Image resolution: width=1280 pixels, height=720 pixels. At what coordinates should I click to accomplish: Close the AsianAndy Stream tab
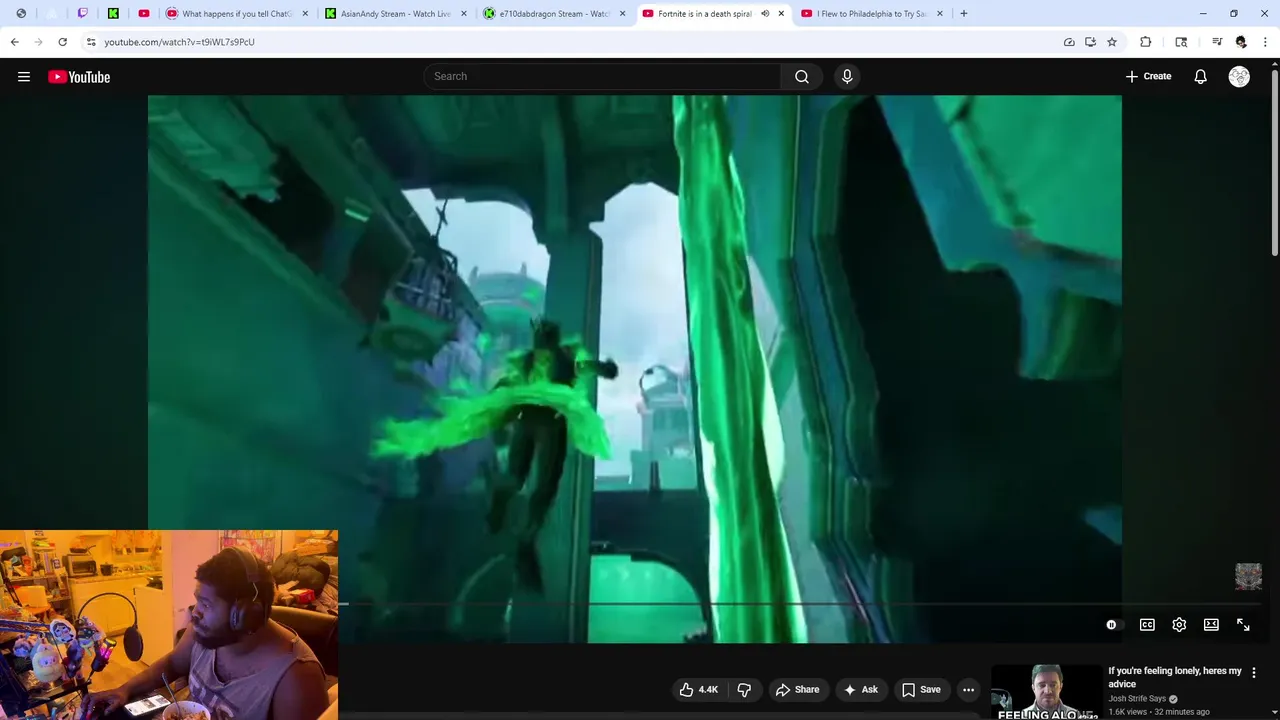[464, 14]
